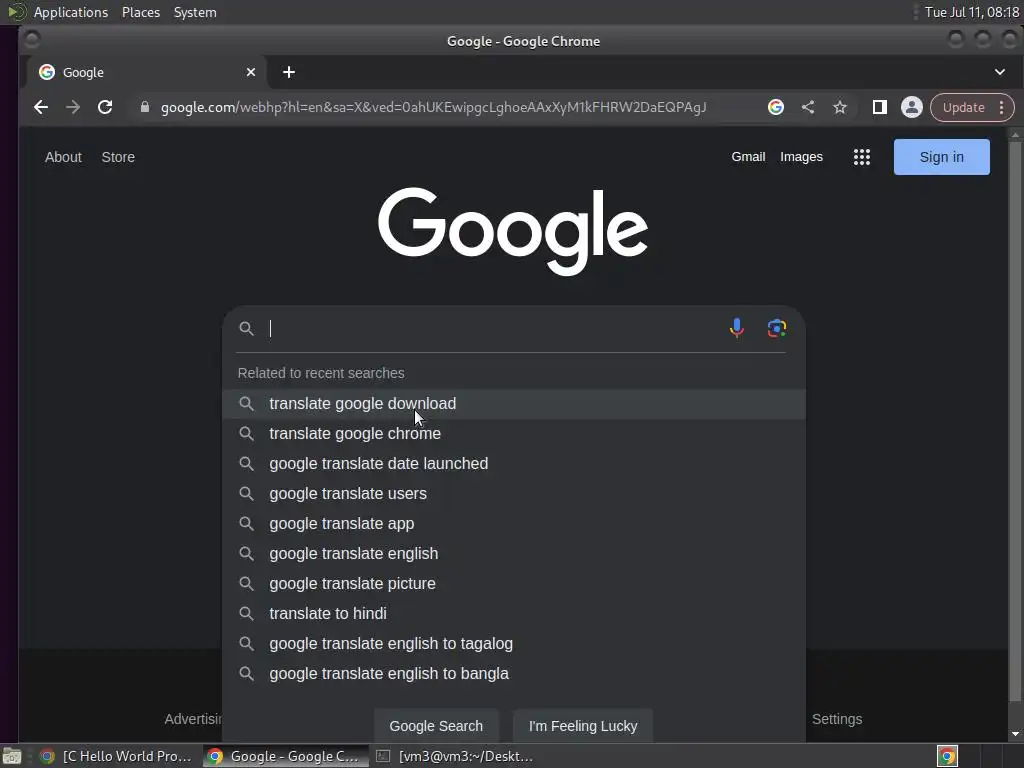Open the Places menu

click(x=140, y=12)
